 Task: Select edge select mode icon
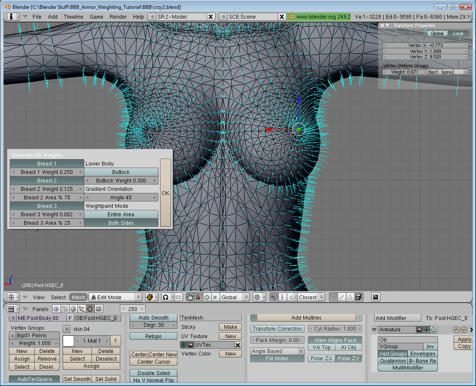pyautogui.click(x=342, y=297)
